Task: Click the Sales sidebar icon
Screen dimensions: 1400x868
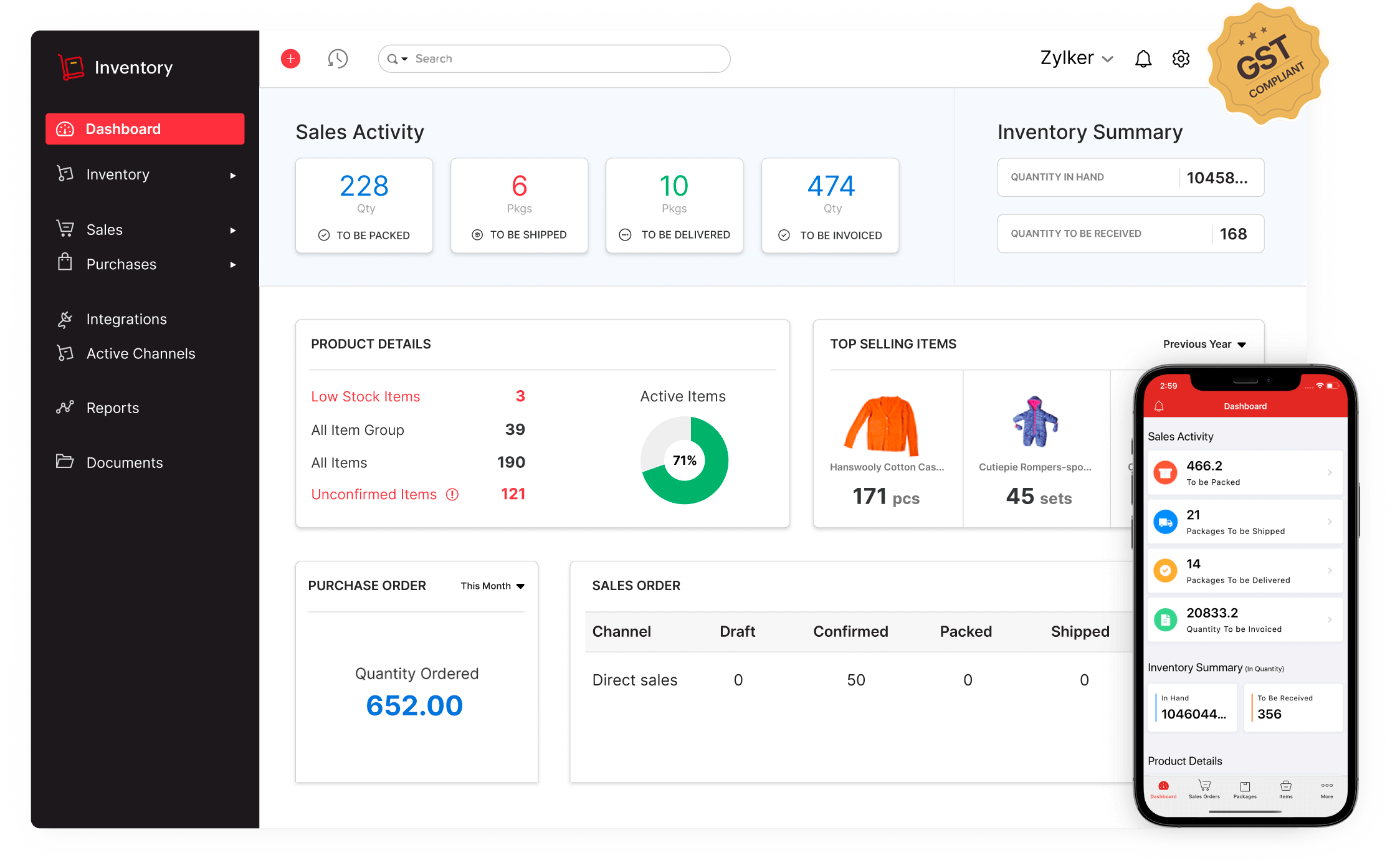Action: [64, 229]
